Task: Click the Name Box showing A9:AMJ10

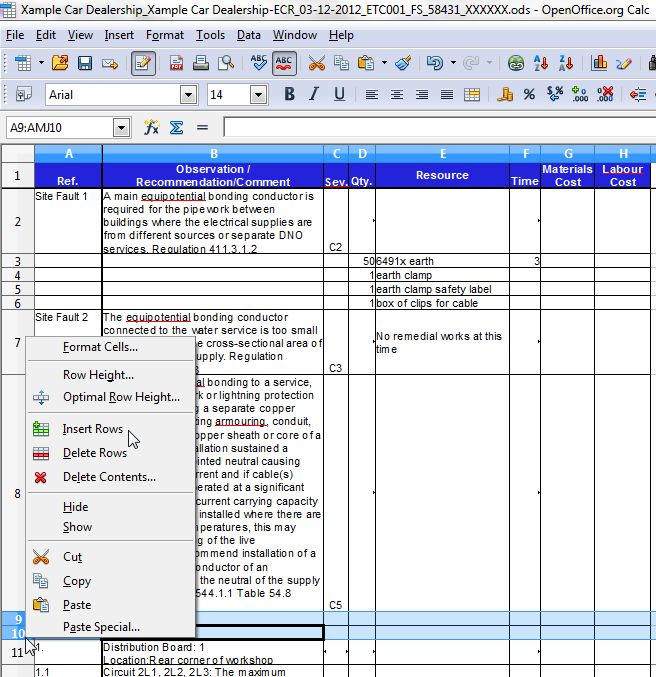Action: click(x=60, y=128)
